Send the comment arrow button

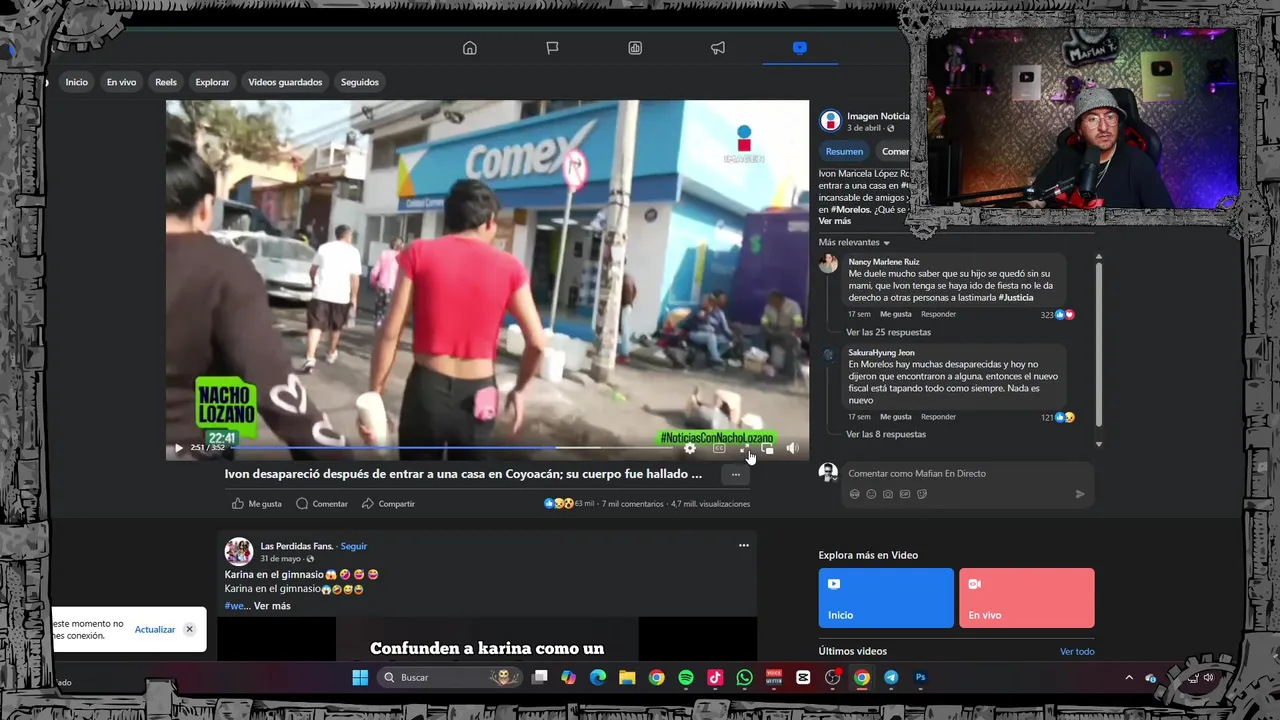coord(1080,494)
